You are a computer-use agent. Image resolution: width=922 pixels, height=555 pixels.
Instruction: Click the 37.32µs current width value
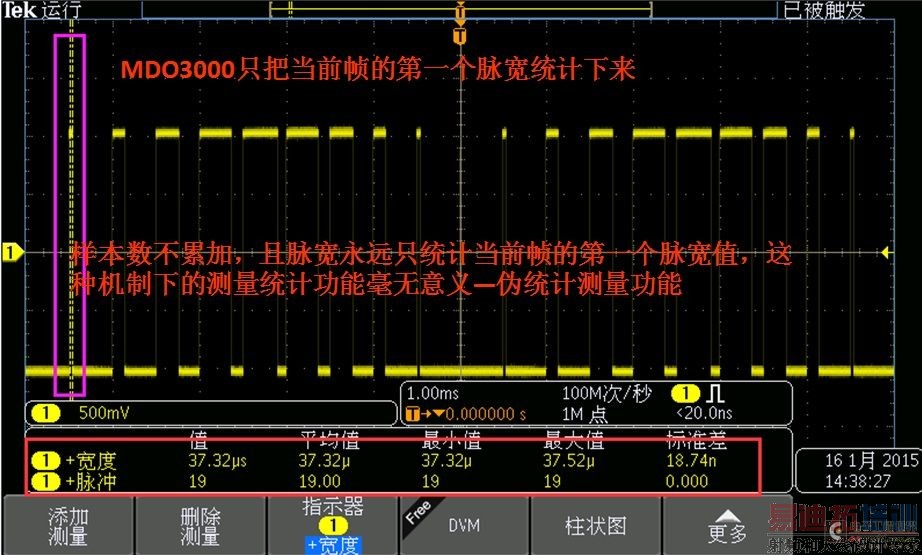218,460
